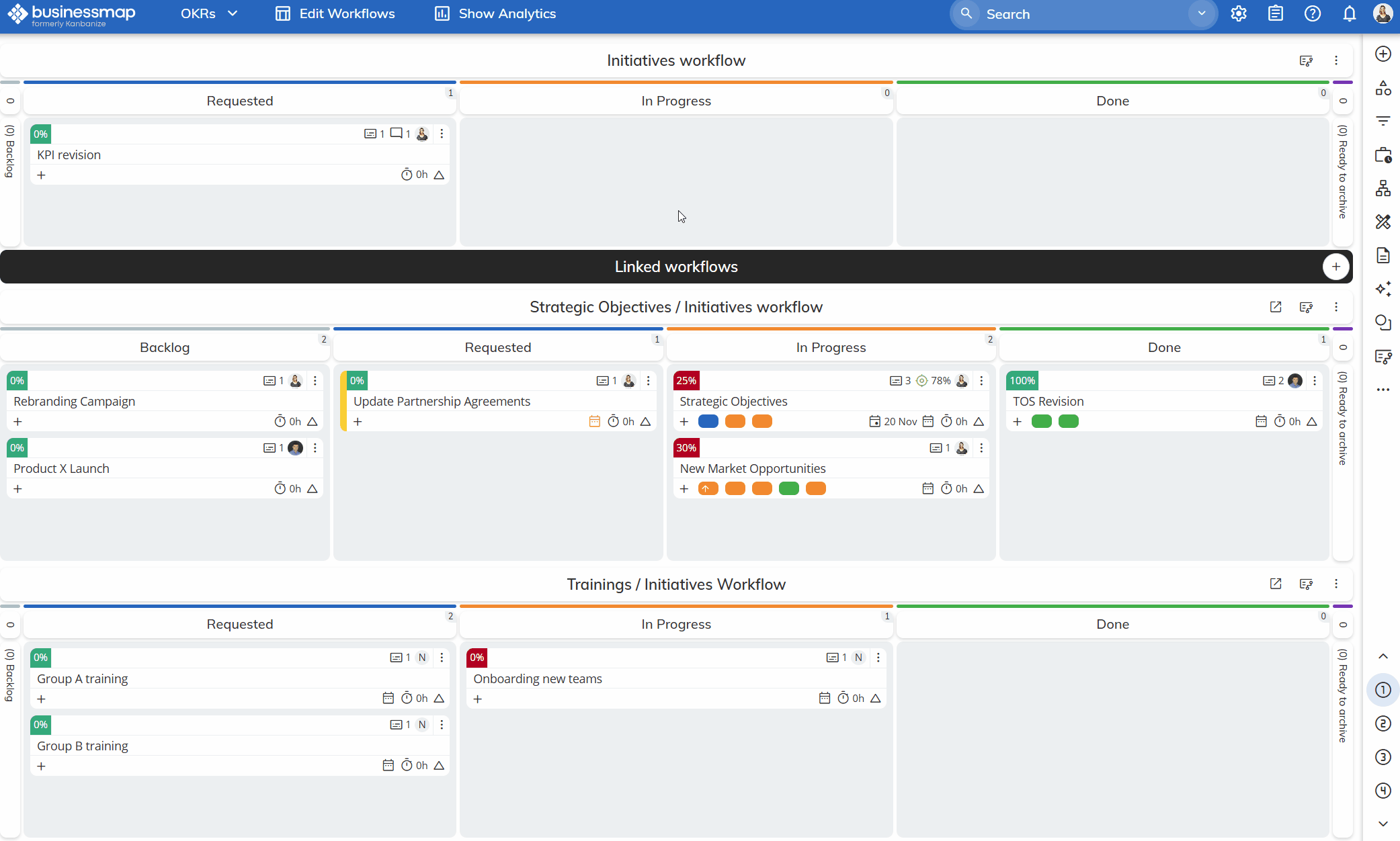Open the hierarchy diagram icon in sidebar
Image resolution: width=1400 pixels, height=841 pixels.
(x=1383, y=188)
